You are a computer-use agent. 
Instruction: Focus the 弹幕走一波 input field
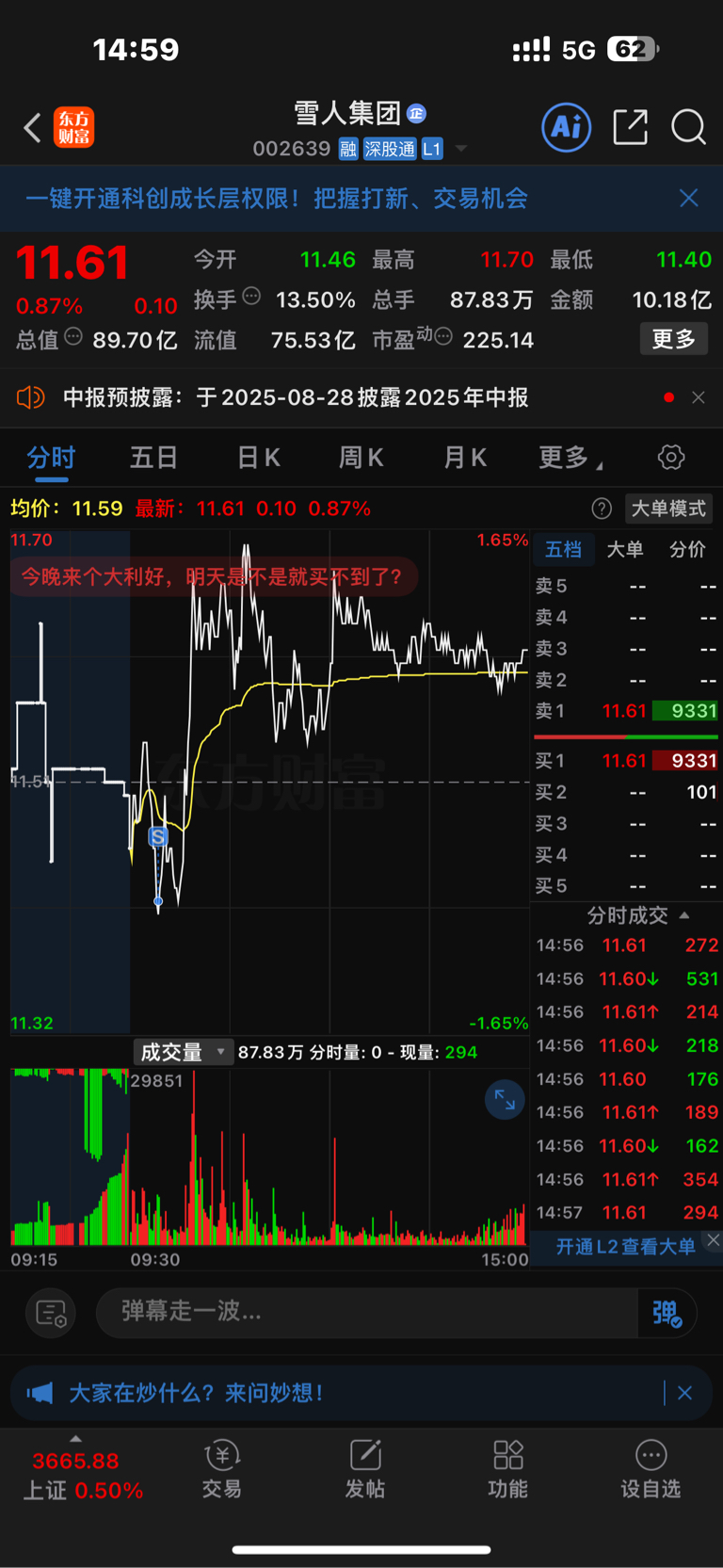click(367, 1312)
